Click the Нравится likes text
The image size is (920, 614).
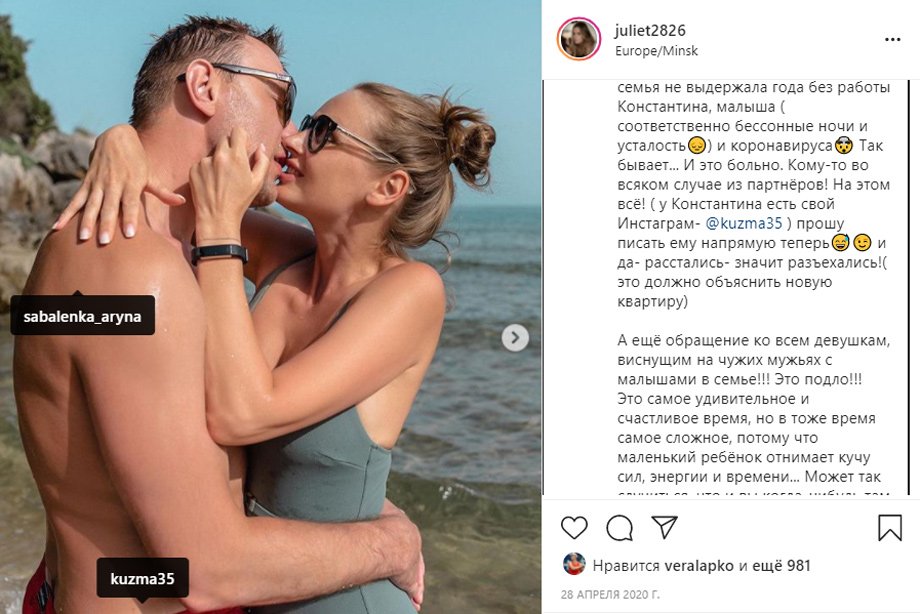pyautogui.click(x=626, y=566)
